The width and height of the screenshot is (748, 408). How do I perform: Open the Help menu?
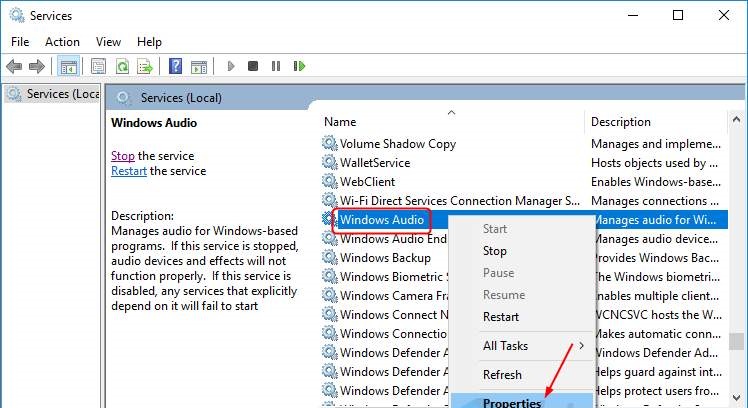pos(149,42)
